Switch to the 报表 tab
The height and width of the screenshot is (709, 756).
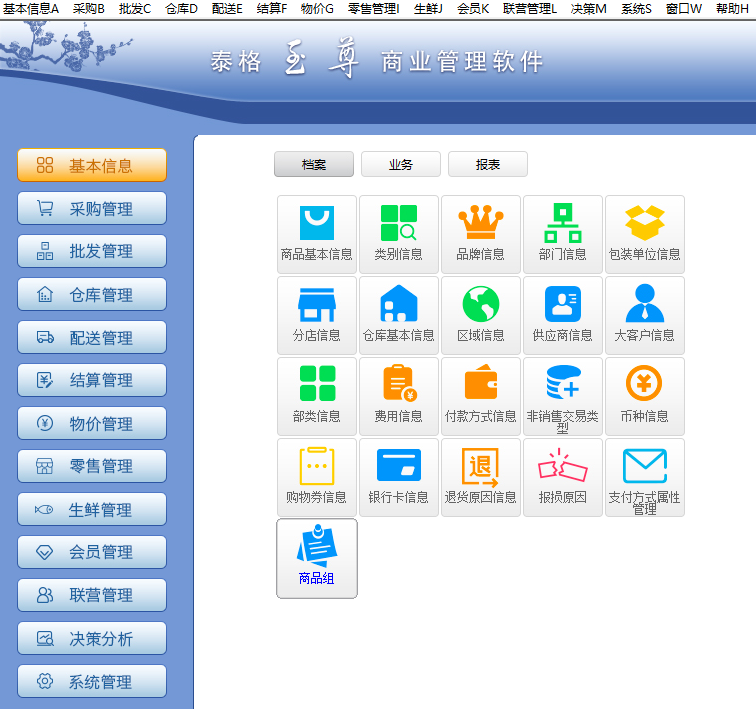pos(487,165)
